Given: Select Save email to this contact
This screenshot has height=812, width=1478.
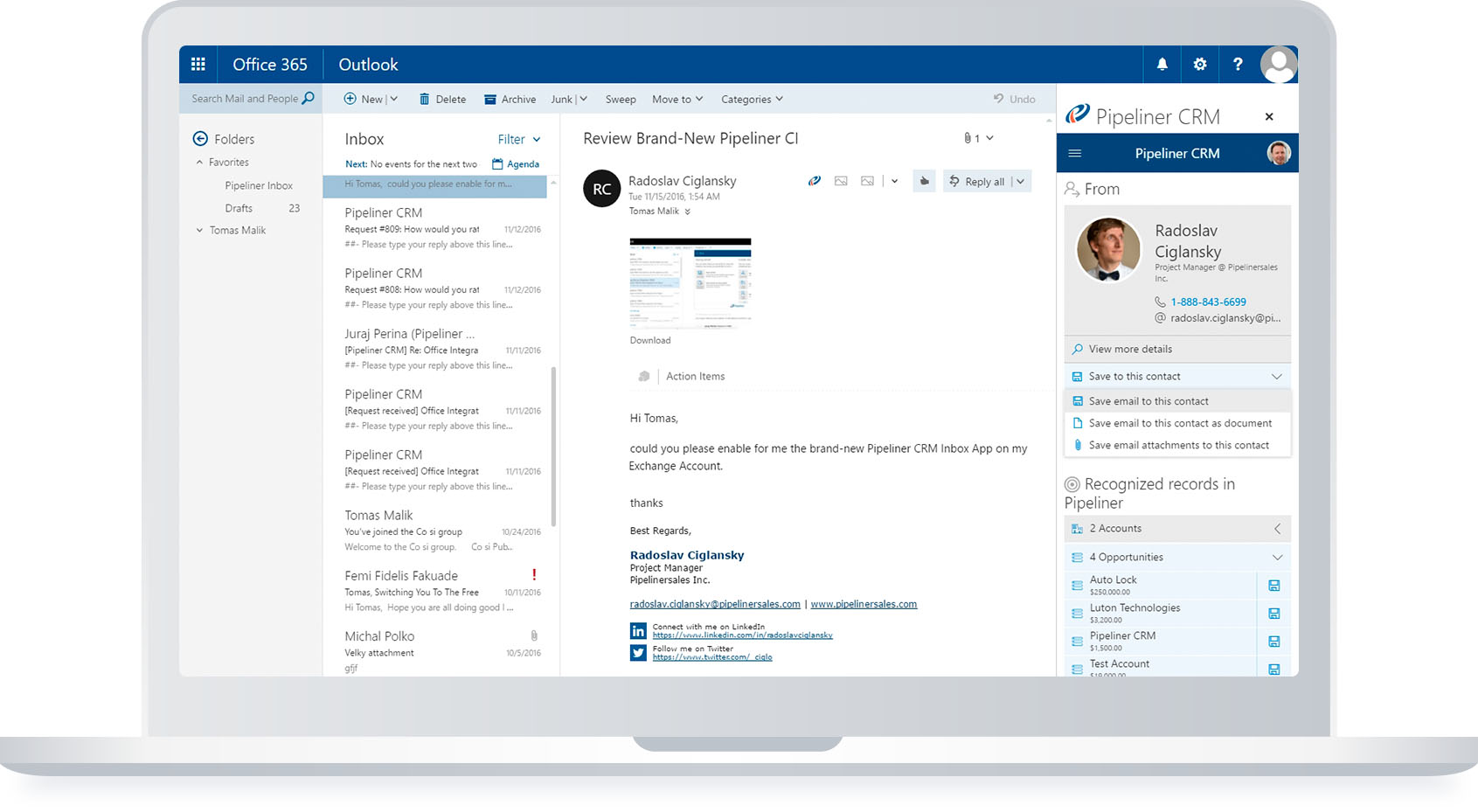Looking at the screenshot, I should (1177, 401).
